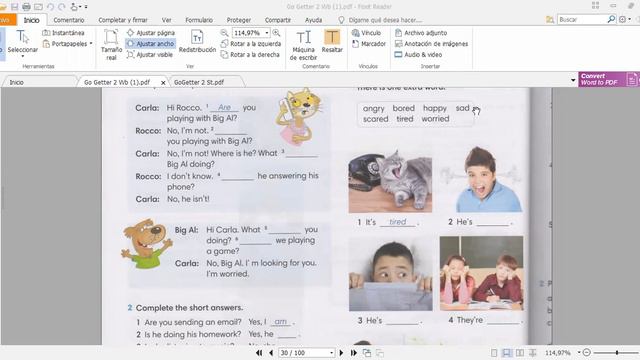The image size is (640, 360).
Task: Choose the Seleccionar text tool
Action: (x=22, y=43)
